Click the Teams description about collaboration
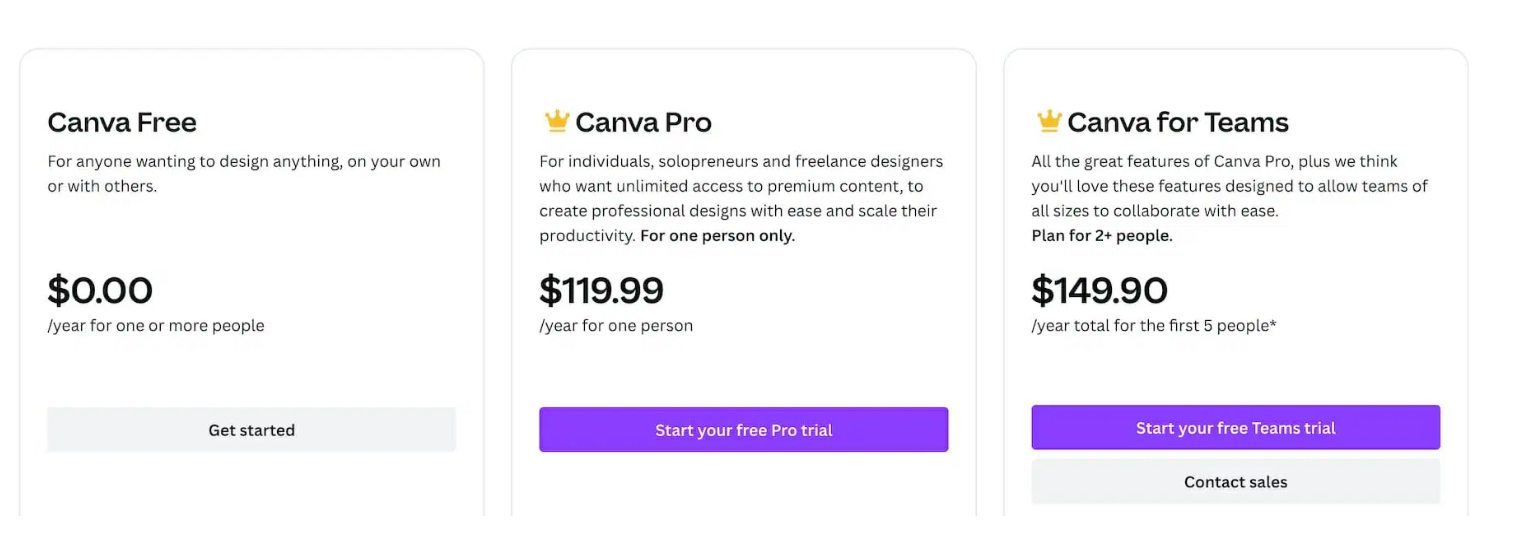The height and width of the screenshot is (560, 1536). pos(1229,186)
